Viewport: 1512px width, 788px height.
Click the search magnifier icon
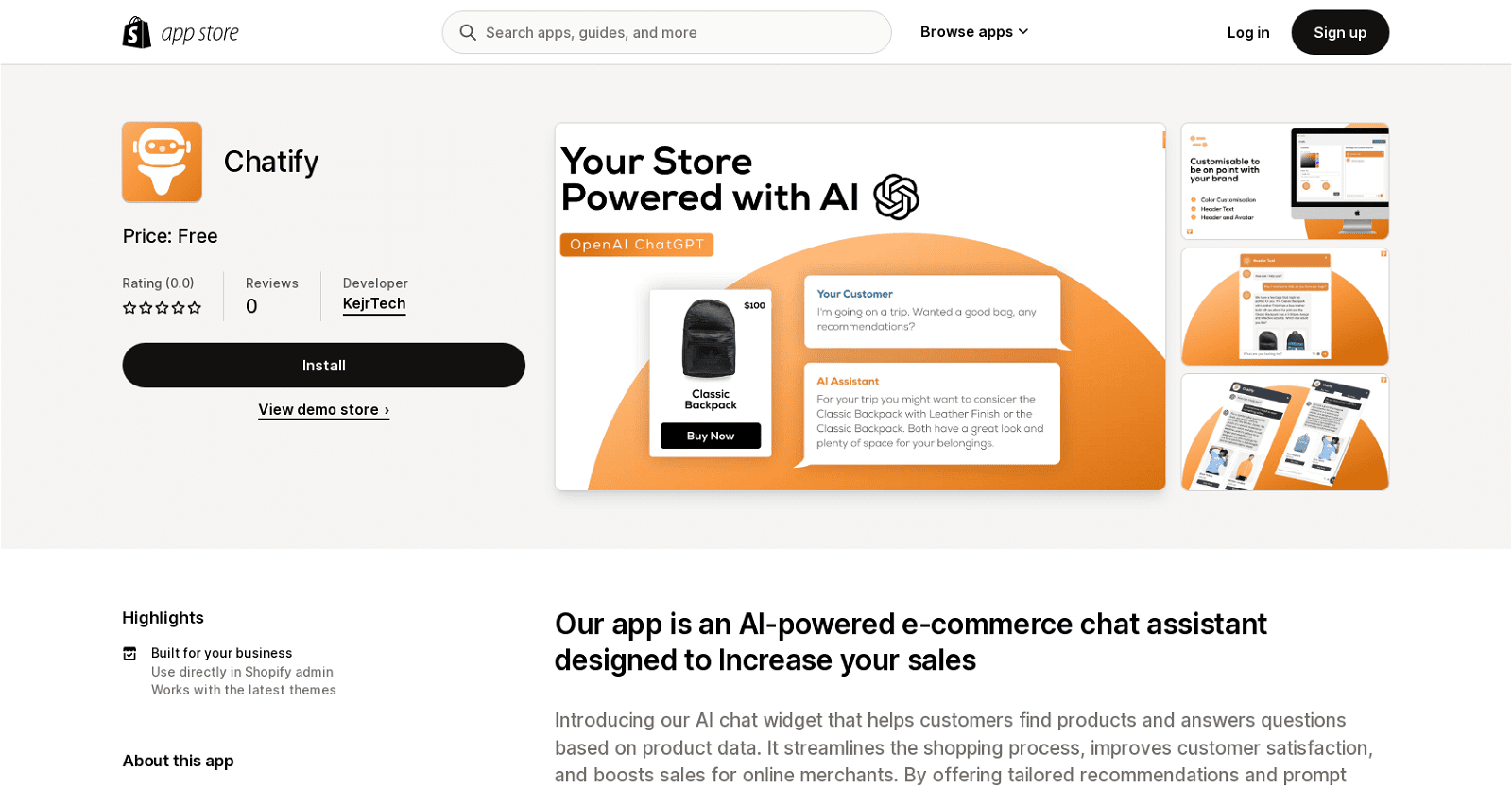(468, 32)
